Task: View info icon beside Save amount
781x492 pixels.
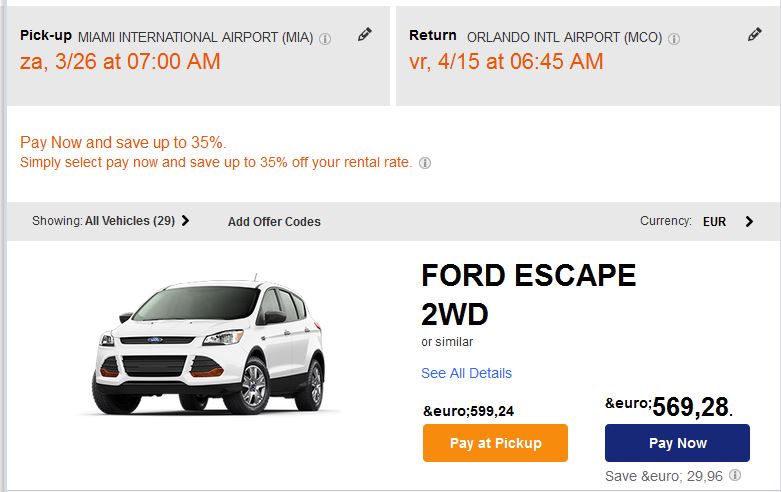Action: [735, 476]
